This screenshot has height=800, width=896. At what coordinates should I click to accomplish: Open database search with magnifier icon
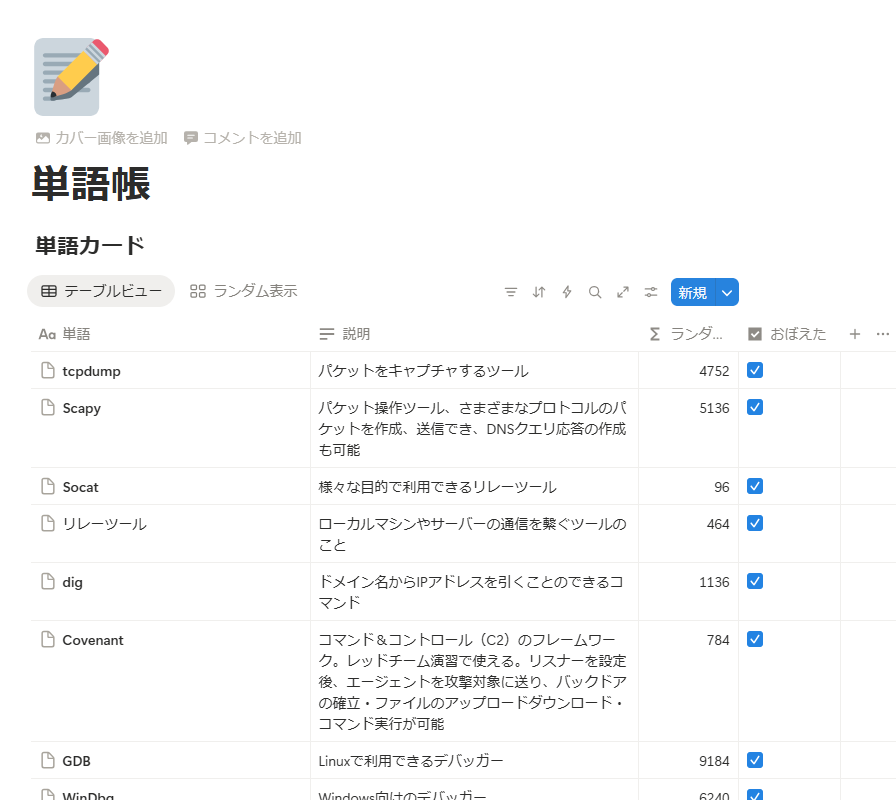click(x=595, y=292)
